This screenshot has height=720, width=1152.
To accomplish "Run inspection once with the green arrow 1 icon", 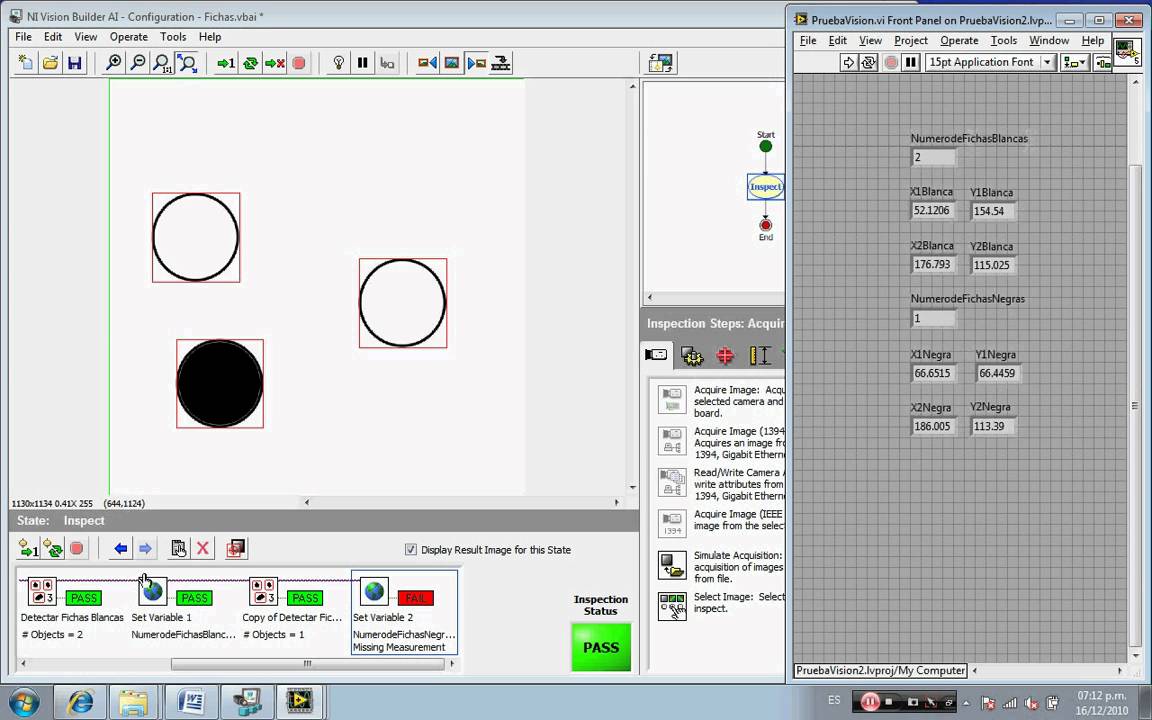I will click(x=226, y=63).
